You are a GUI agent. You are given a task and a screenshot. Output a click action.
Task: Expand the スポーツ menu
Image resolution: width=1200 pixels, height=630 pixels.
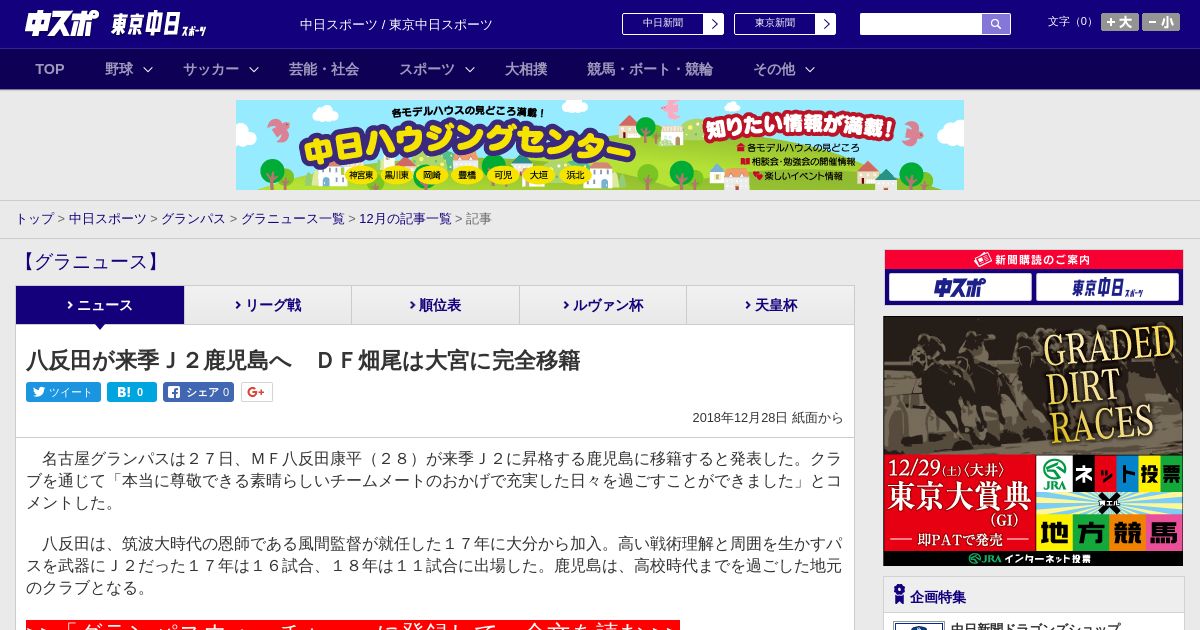(437, 69)
